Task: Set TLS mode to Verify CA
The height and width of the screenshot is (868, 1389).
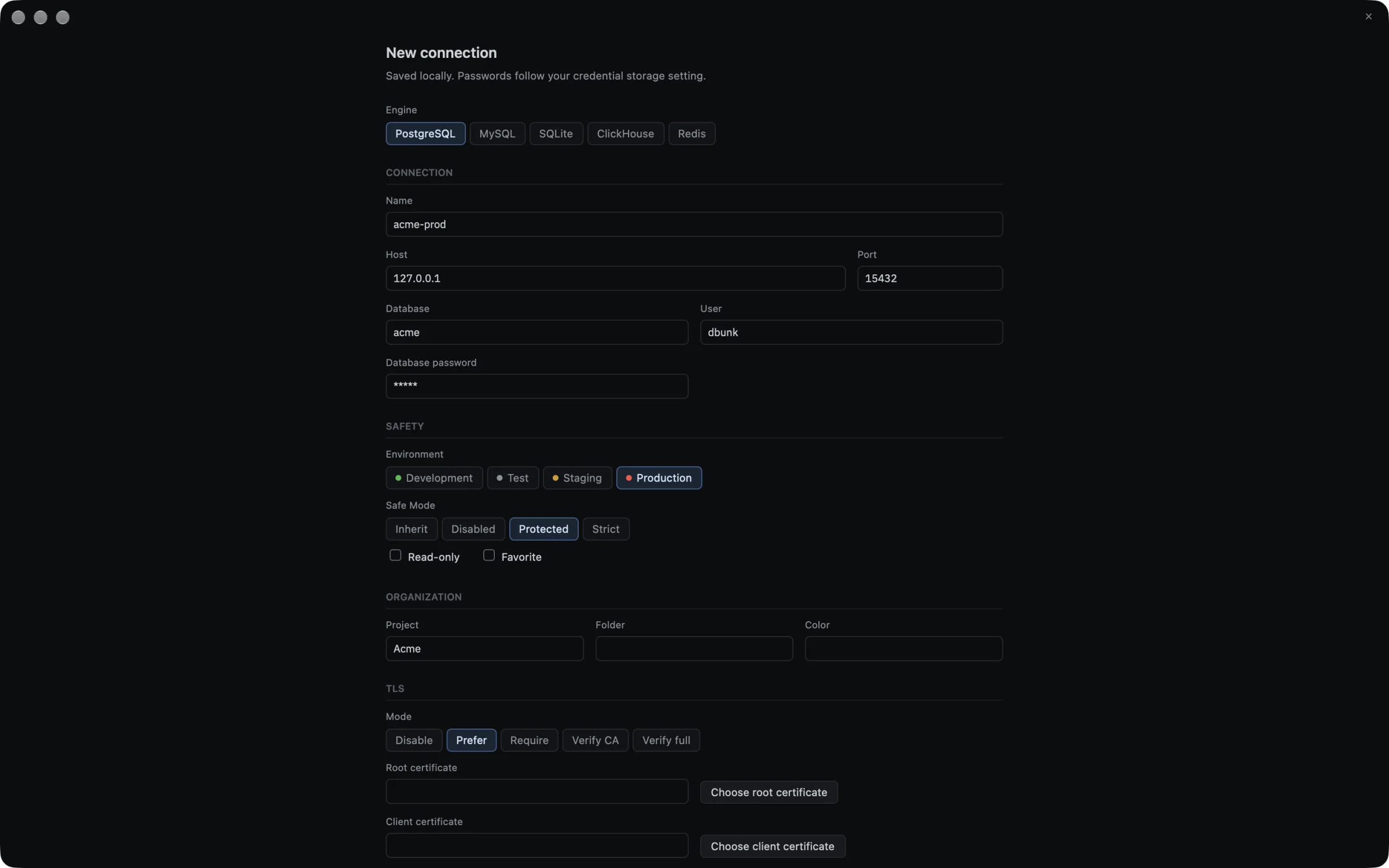Action: click(x=595, y=740)
